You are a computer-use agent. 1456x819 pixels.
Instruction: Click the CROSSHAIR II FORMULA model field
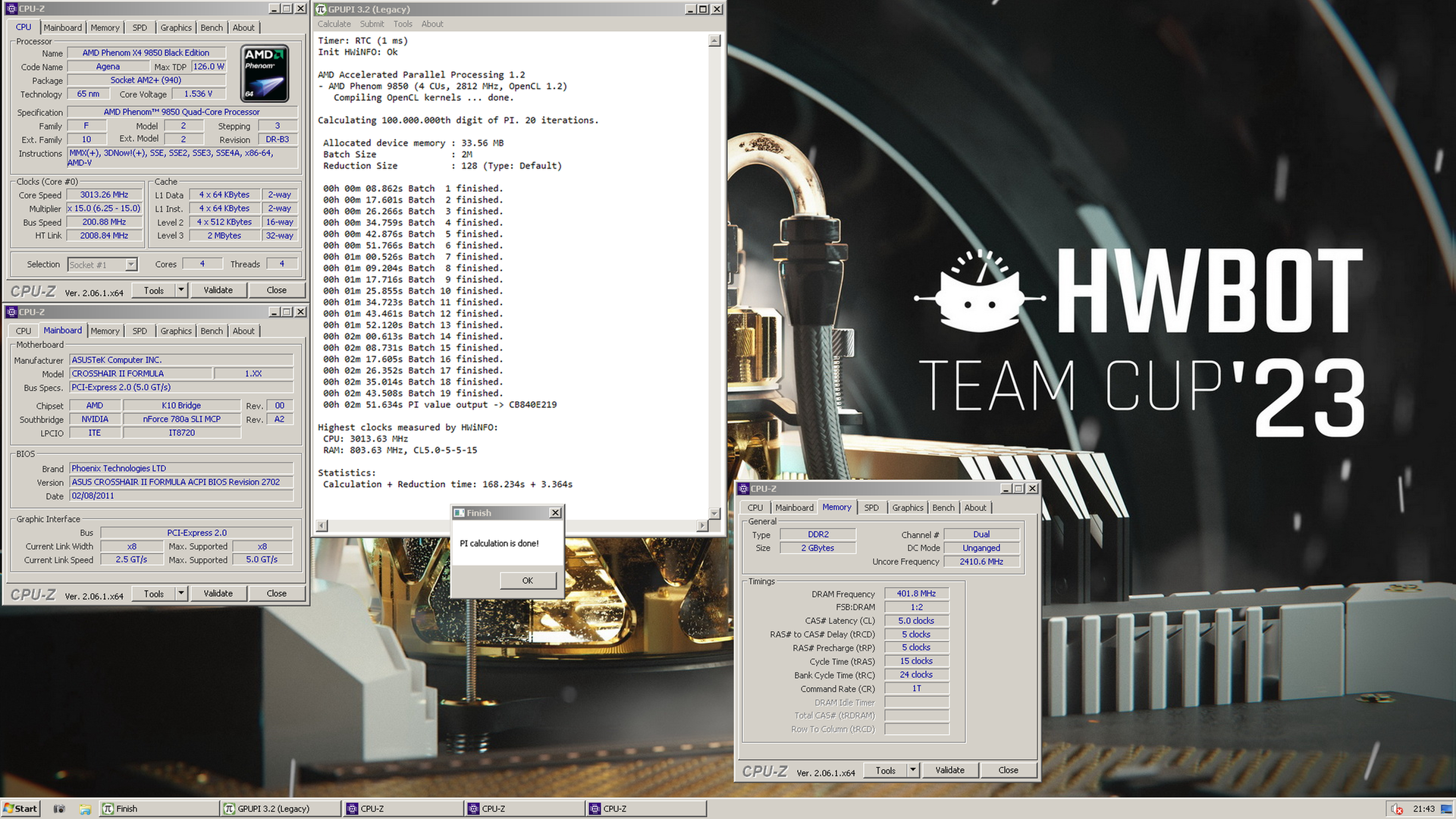click(x=140, y=374)
